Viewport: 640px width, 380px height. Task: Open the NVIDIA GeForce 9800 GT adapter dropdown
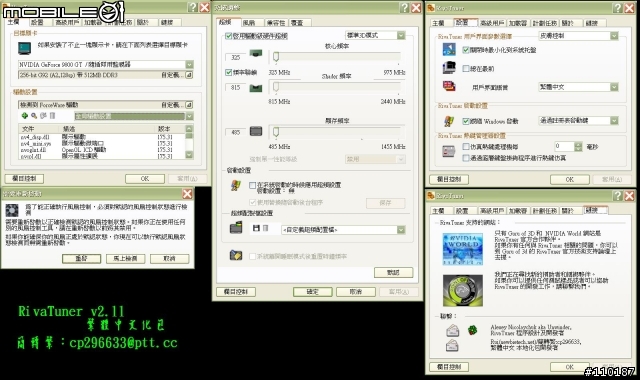[x=189, y=64]
